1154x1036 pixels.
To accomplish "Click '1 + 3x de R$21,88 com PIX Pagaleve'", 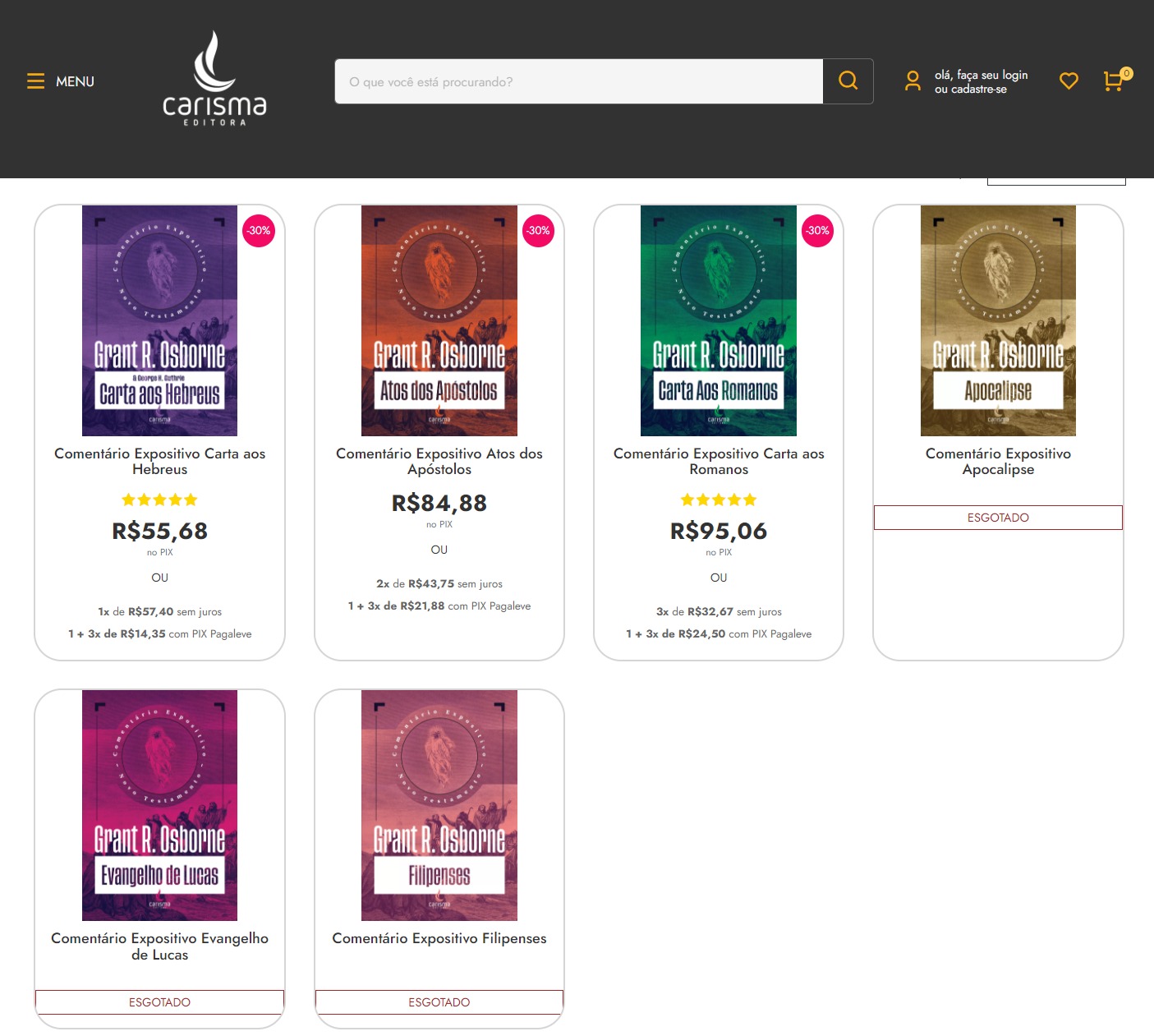I will point(439,605).
